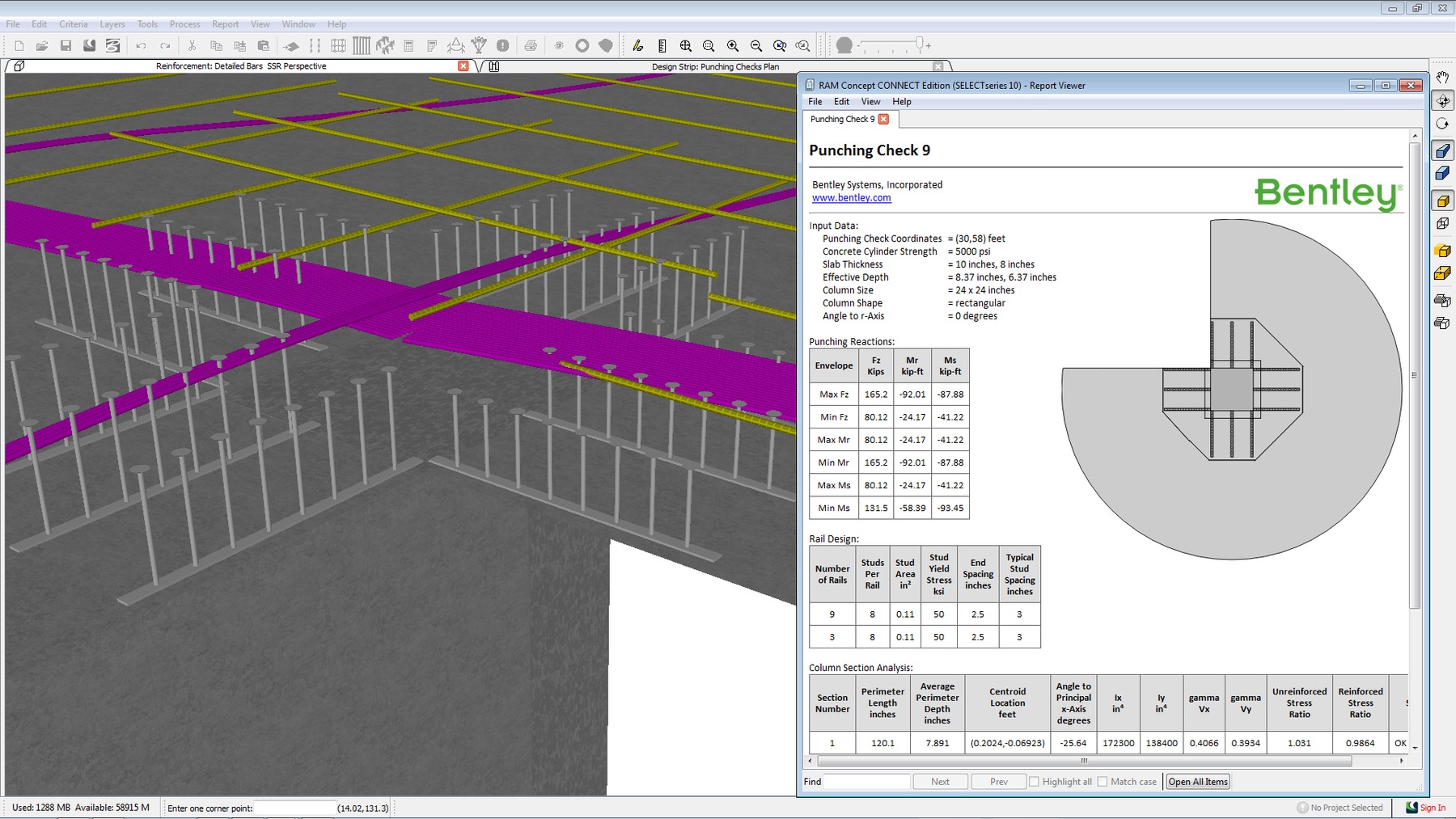Click the Zoom In magnifier icon

point(732,46)
